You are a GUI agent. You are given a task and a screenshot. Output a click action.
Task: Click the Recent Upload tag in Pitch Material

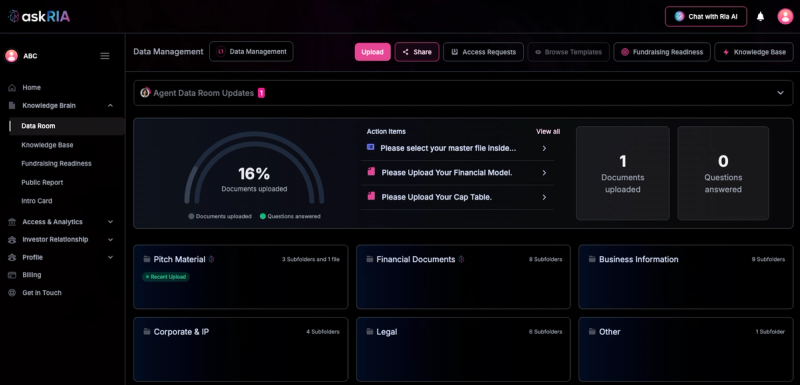(x=166, y=277)
